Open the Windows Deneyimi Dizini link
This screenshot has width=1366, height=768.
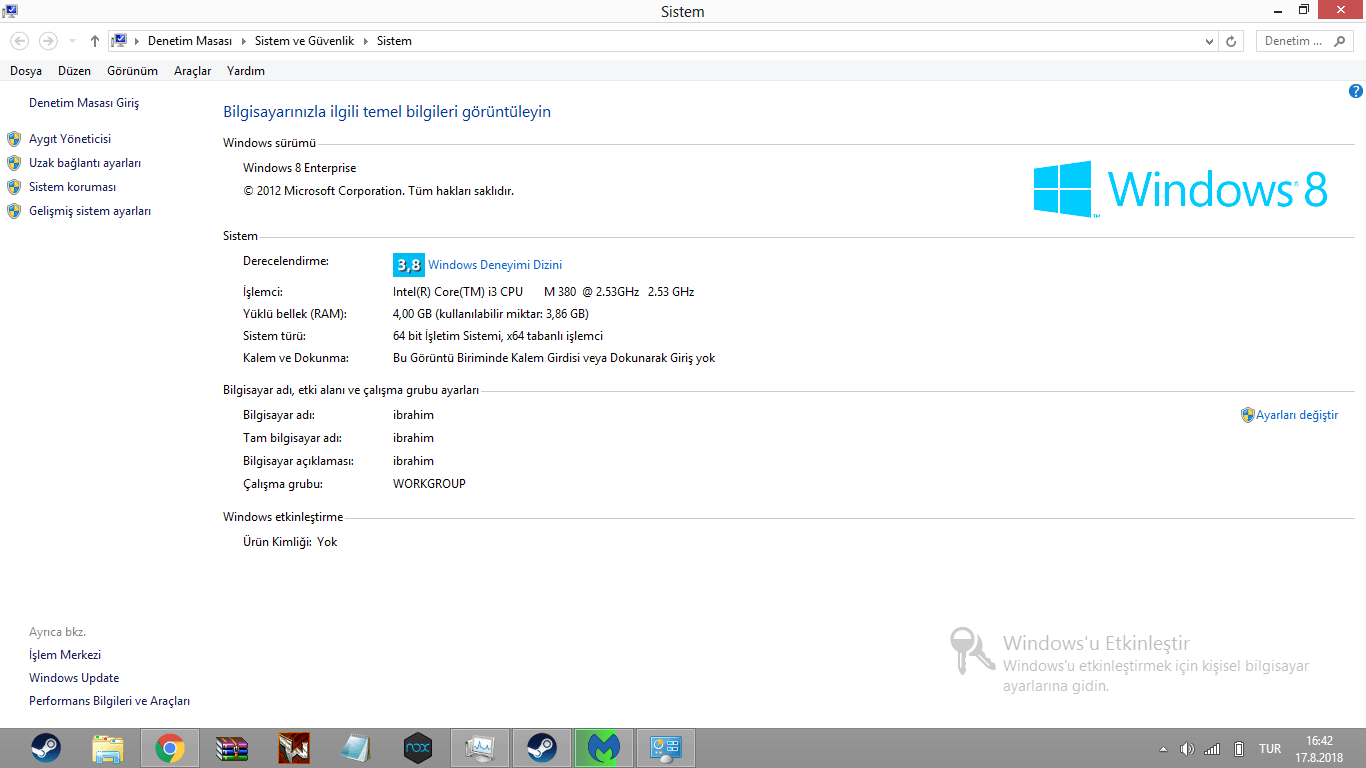tap(495, 265)
